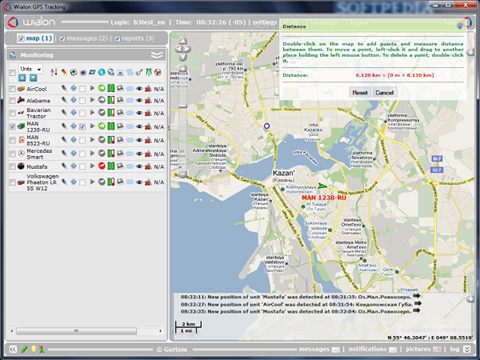
Task: Click the link icon for Volkswagen Phaeton
Action: pyautogui.click(x=130, y=182)
